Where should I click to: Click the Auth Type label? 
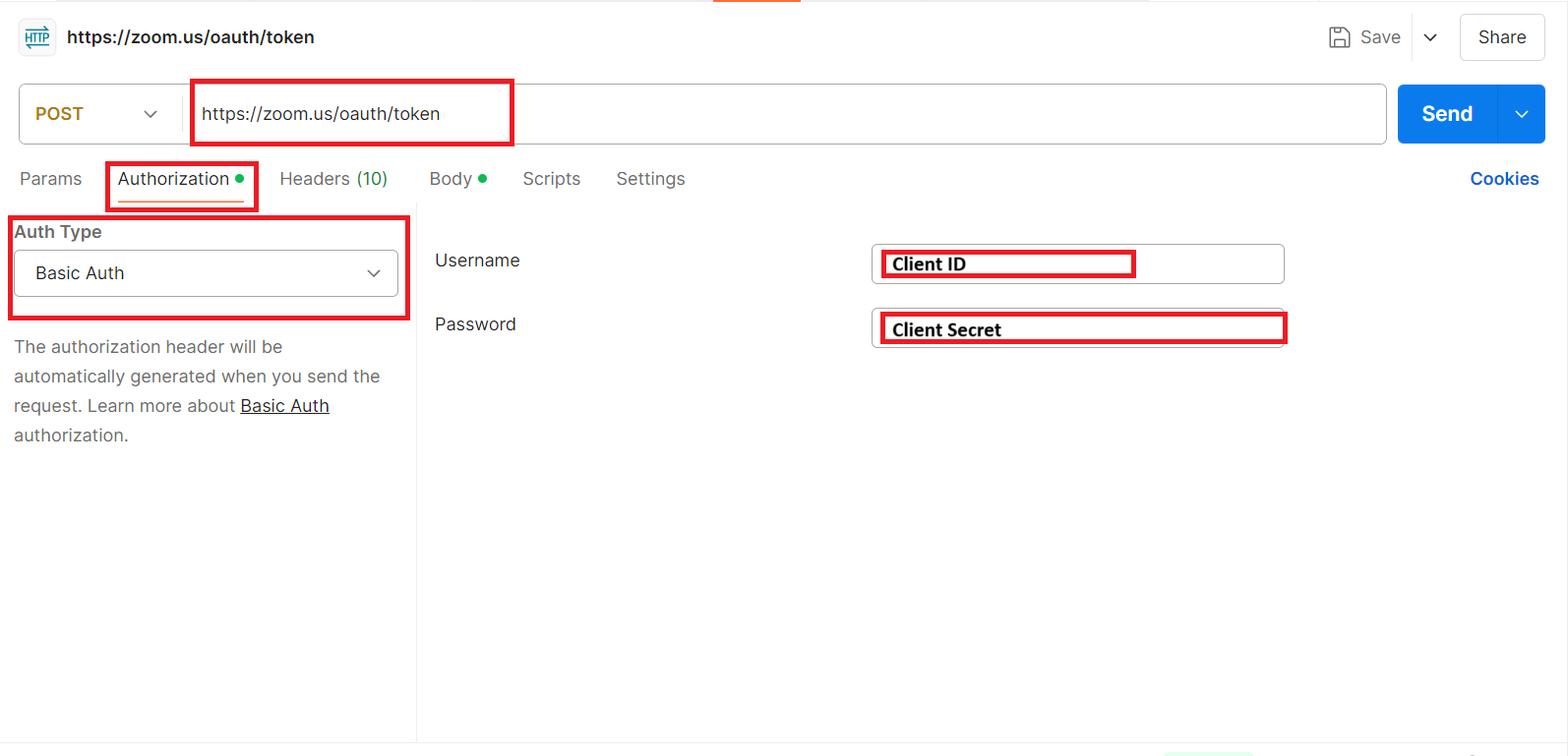[x=58, y=232]
